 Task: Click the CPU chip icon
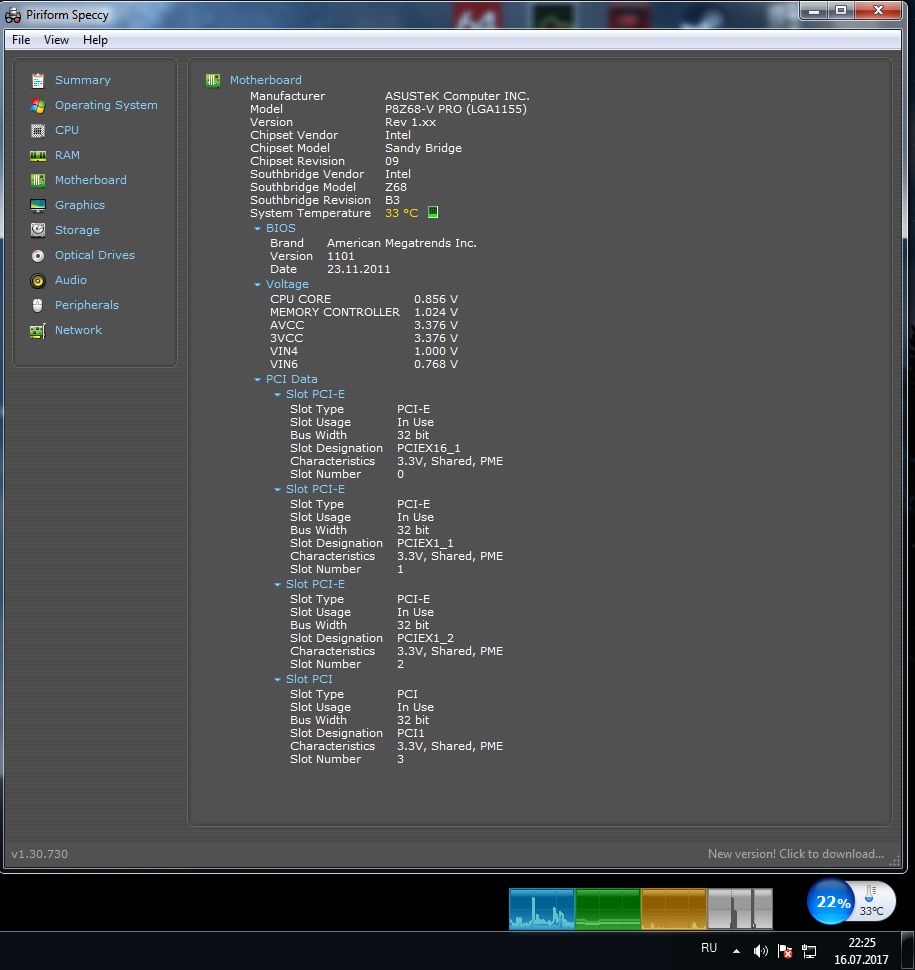pos(38,131)
